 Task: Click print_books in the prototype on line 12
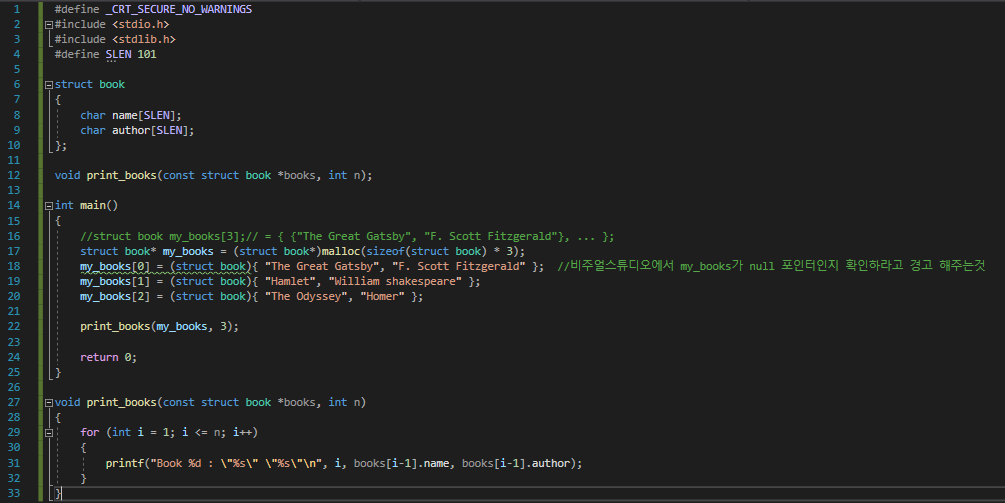[x=122, y=175]
